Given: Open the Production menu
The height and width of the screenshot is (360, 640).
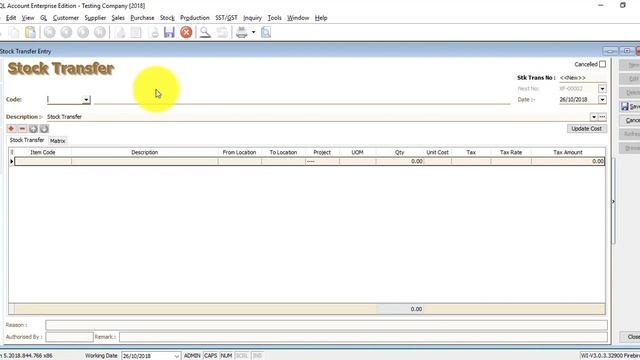Looking at the screenshot, I should click(195, 18).
